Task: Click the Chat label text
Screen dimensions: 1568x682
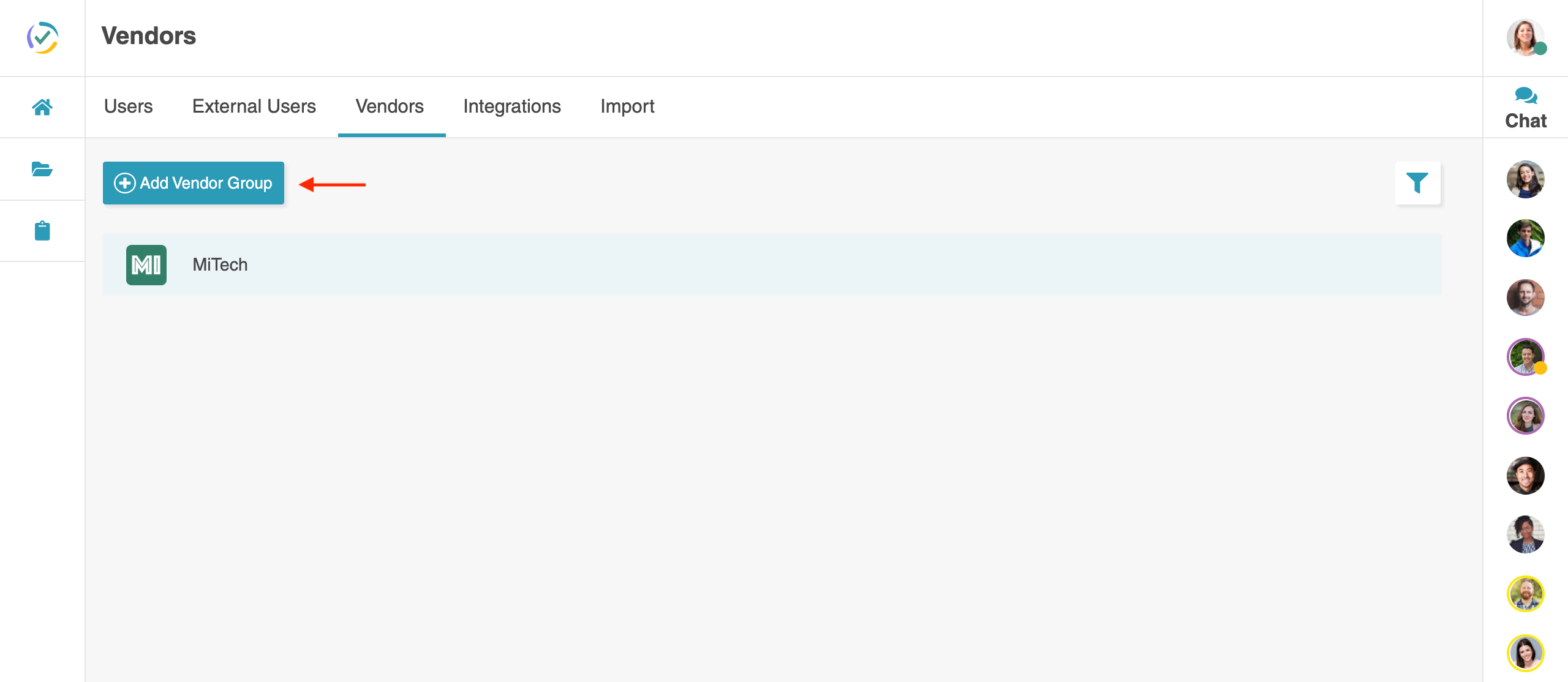Action: [x=1525, y=121]
